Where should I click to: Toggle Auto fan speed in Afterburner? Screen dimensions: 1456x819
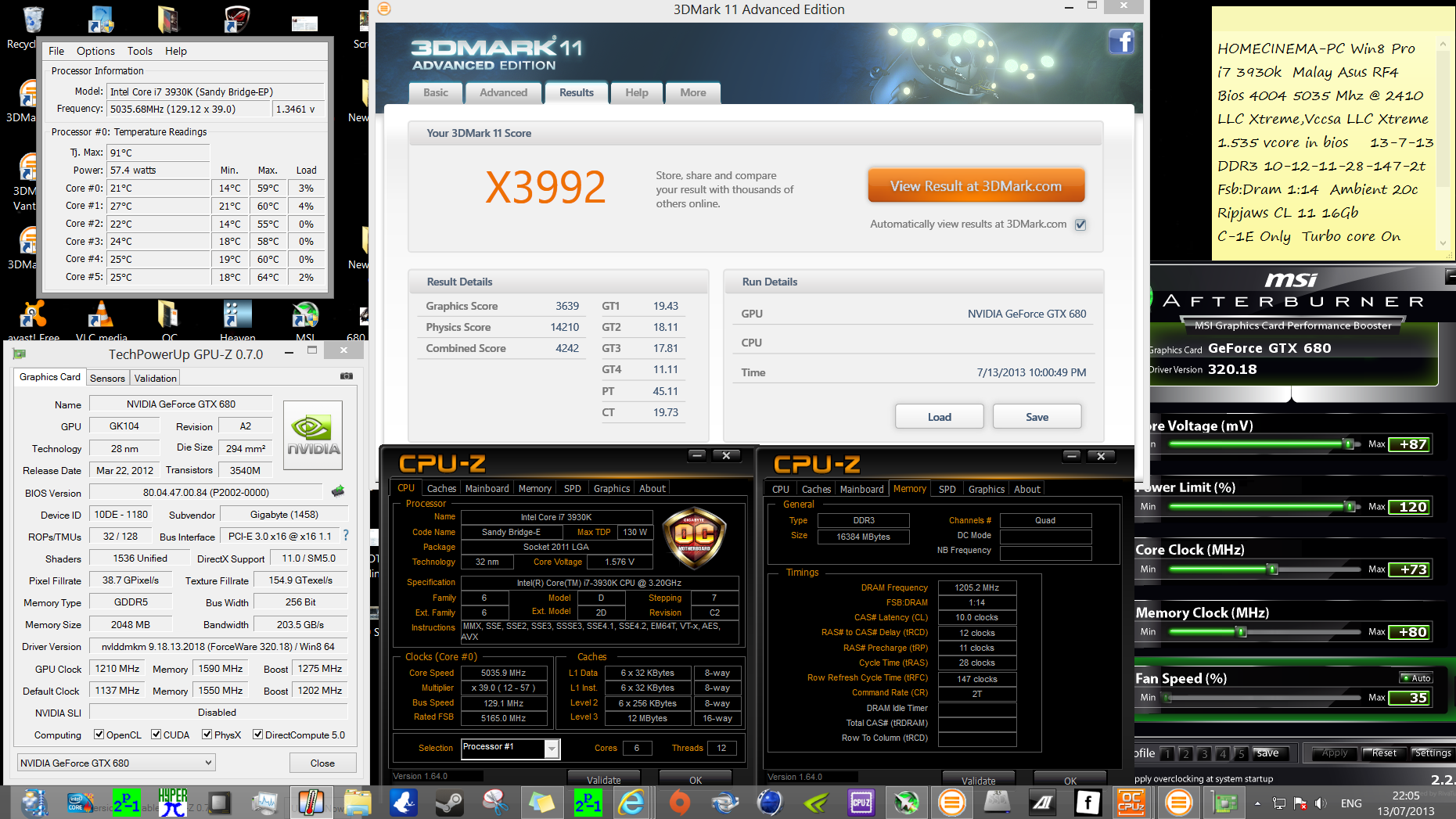[1416, 678]
